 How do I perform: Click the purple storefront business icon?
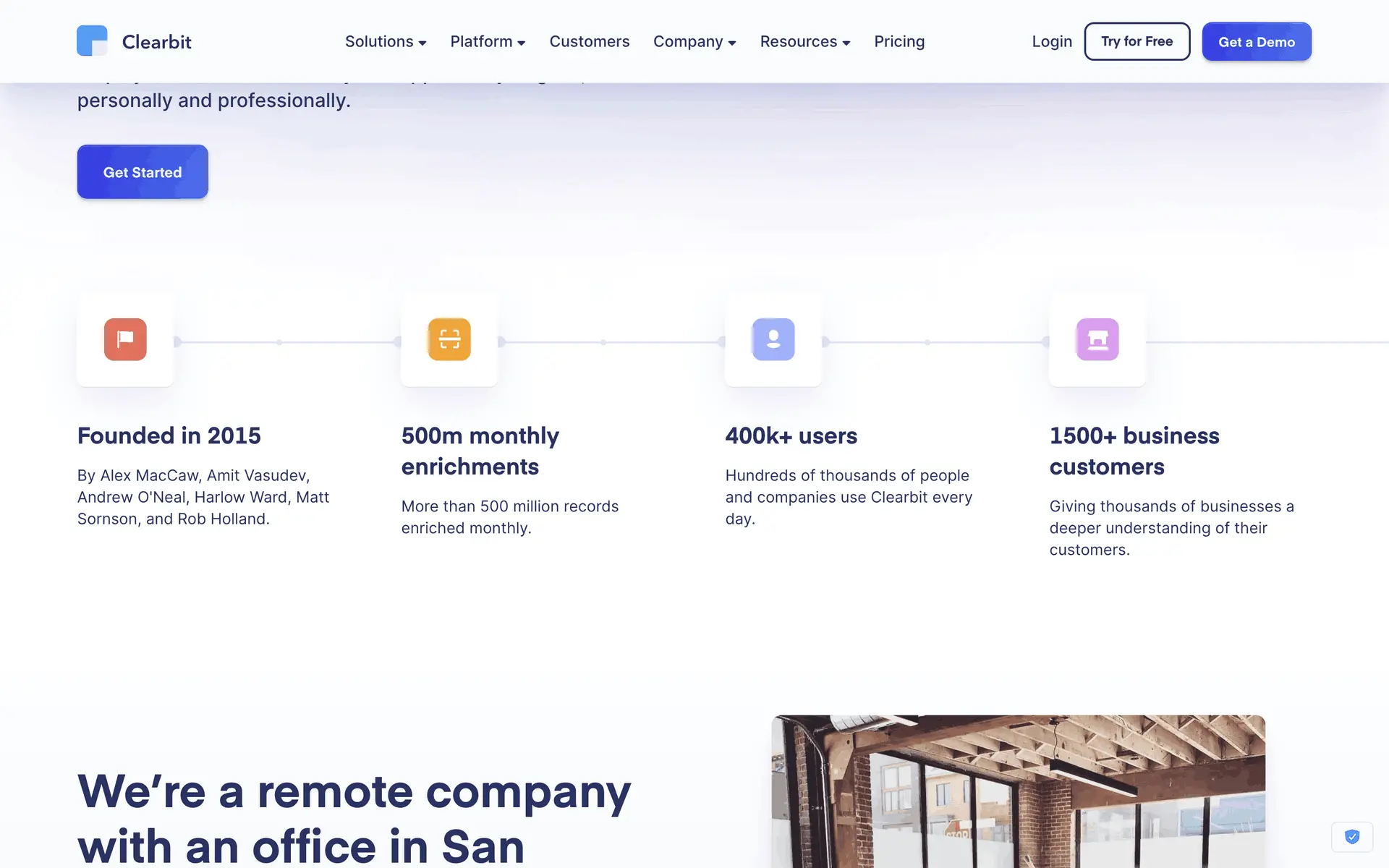coord(1097,339)
